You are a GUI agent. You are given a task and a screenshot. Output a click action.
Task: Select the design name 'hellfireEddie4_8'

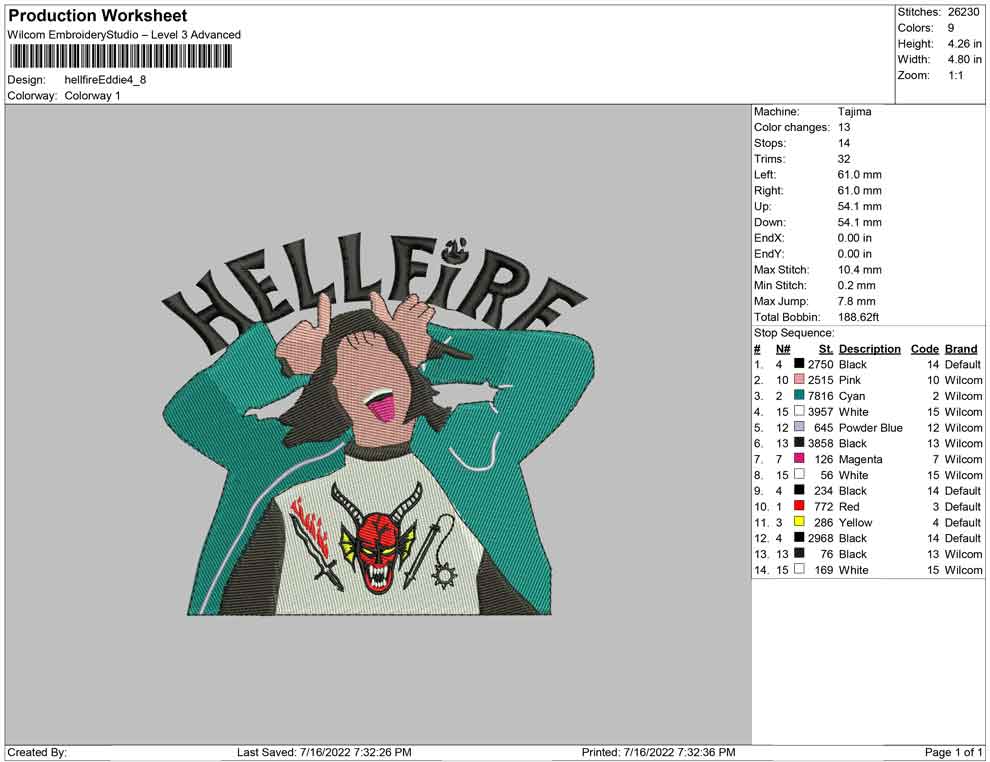[x=105, y=80]
